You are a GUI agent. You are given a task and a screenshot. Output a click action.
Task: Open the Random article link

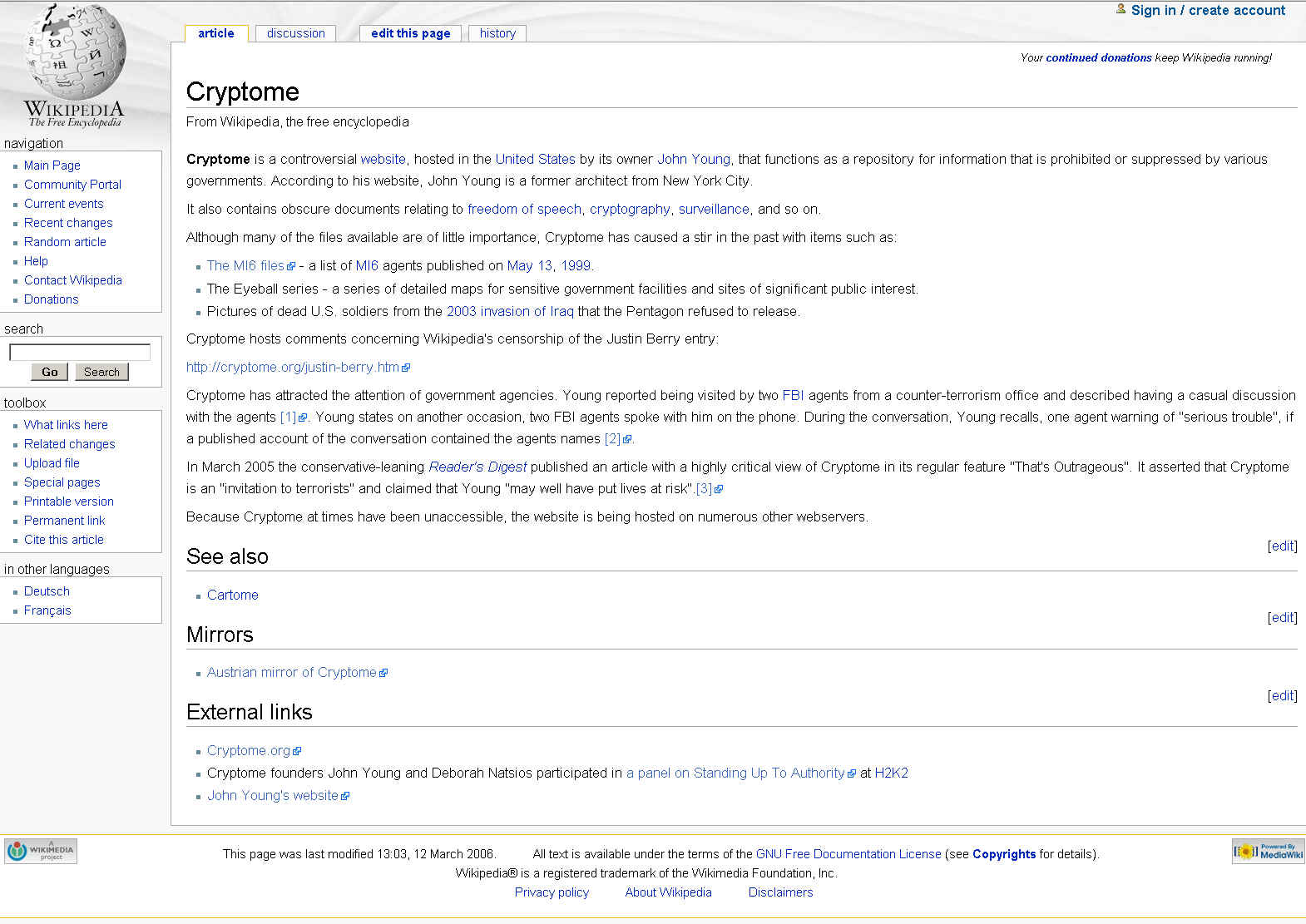(x=65, y=242)
